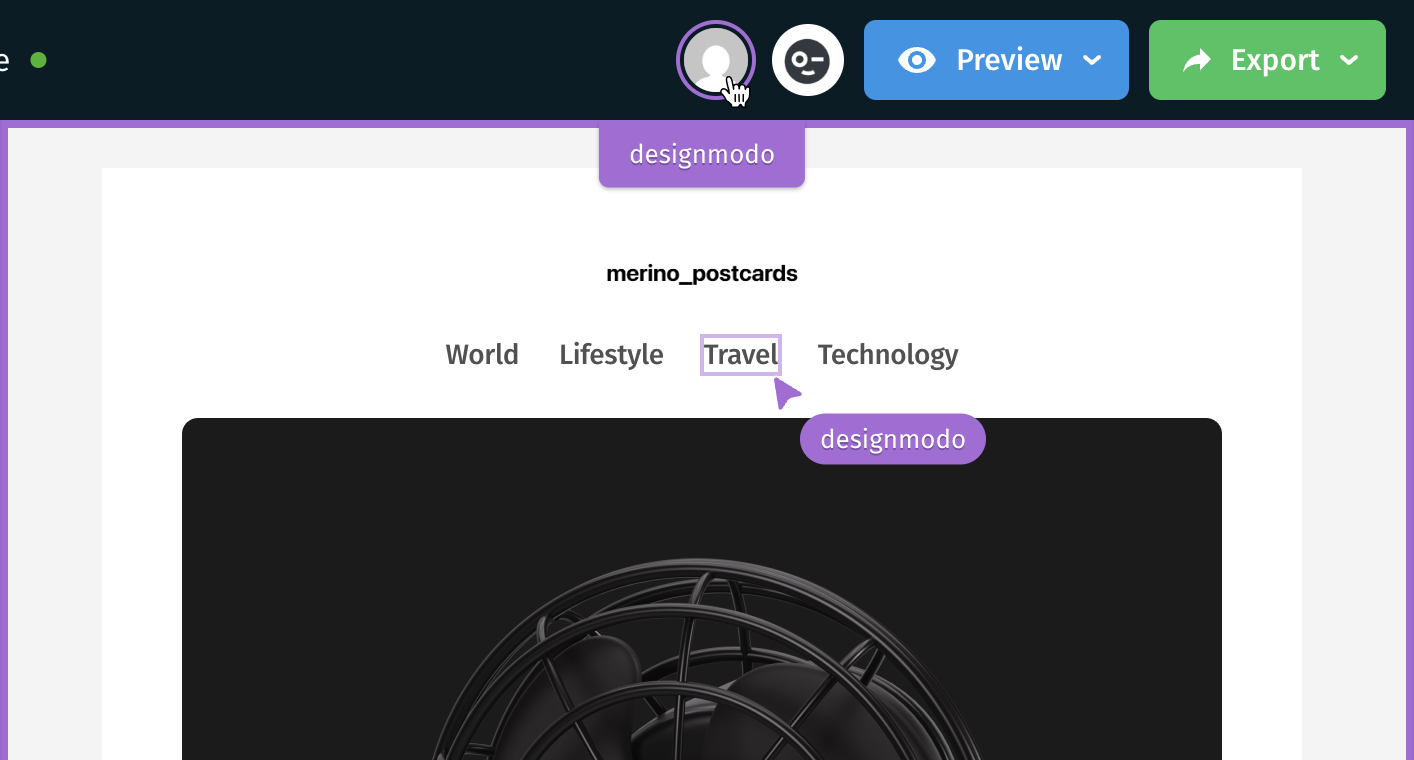
Task: Open the Preview dropdown chevron
Action: click(x=1093, y=60)
